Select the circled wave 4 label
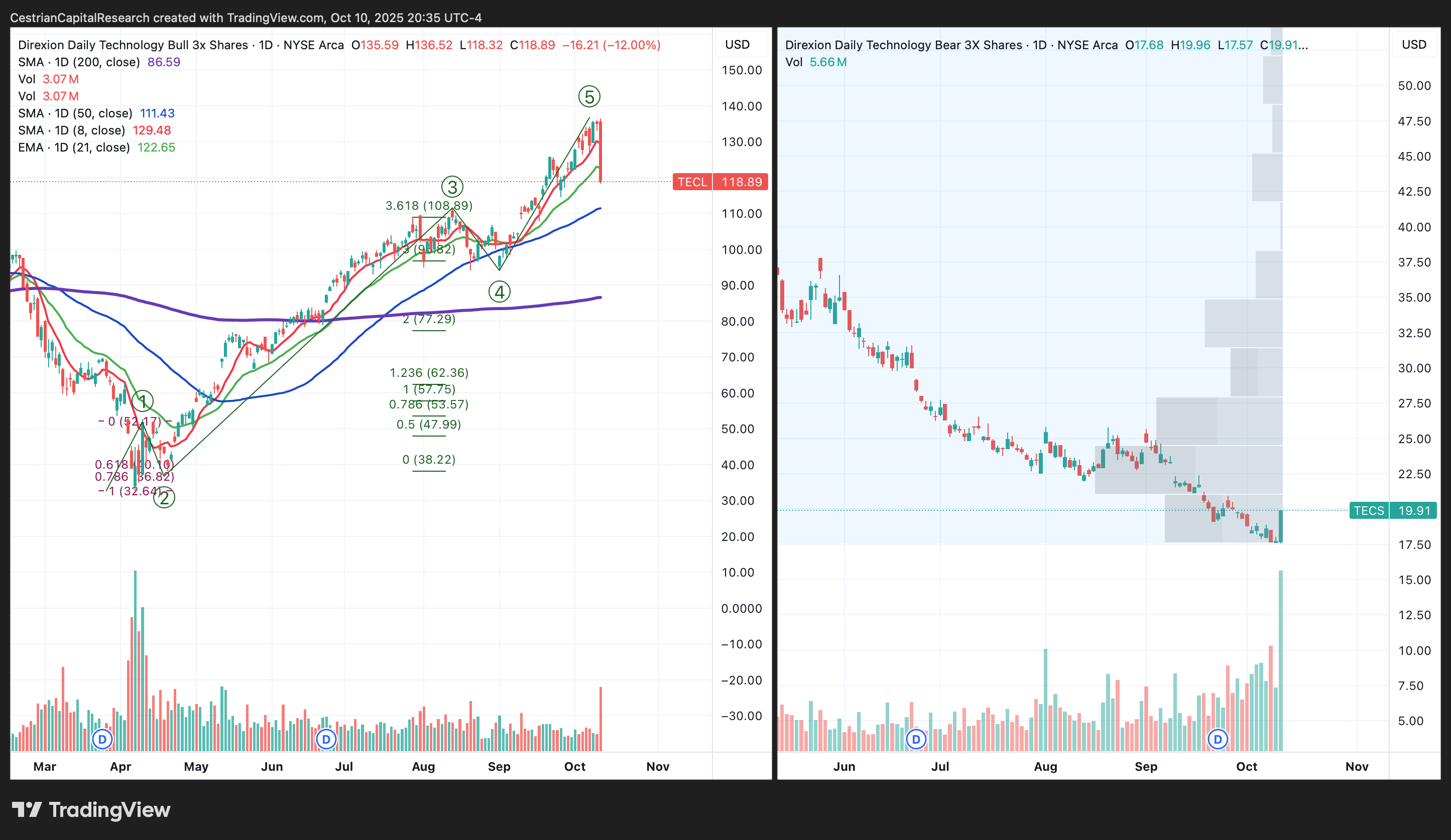This screenshot has height=840, width=1451. pyautogui.click(x=499, y=292)
